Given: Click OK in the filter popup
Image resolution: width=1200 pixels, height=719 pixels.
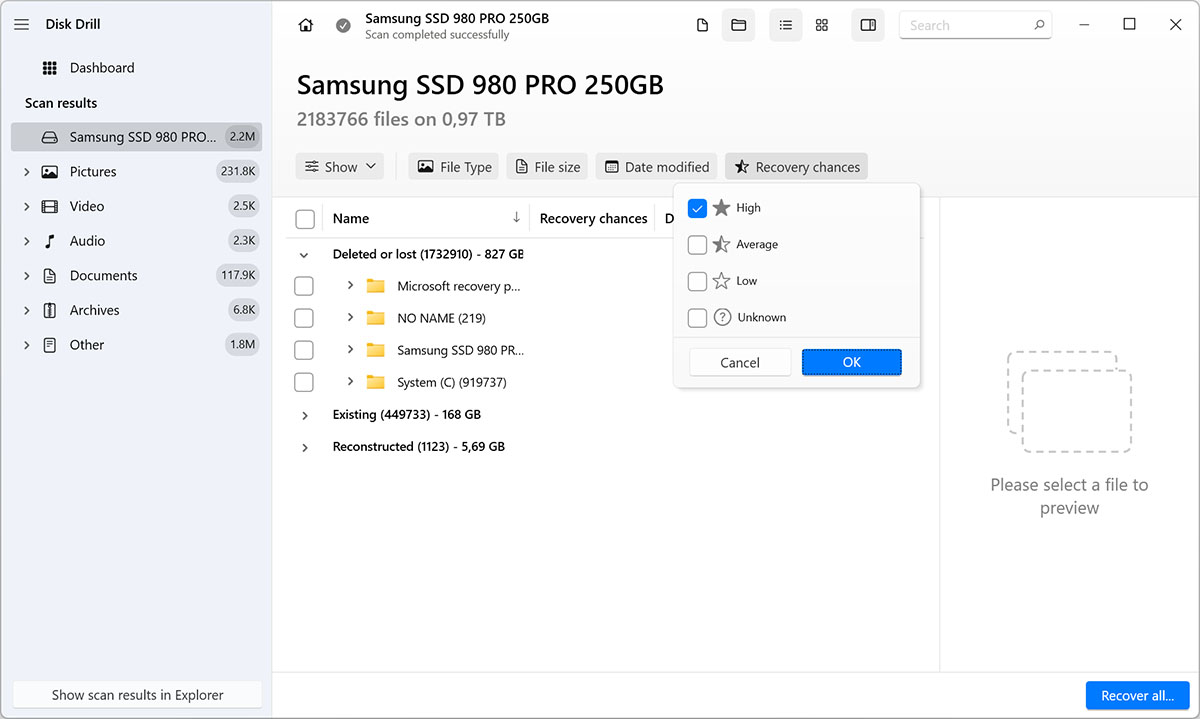Looking at the screenshot, I should (x=852, y=362).
